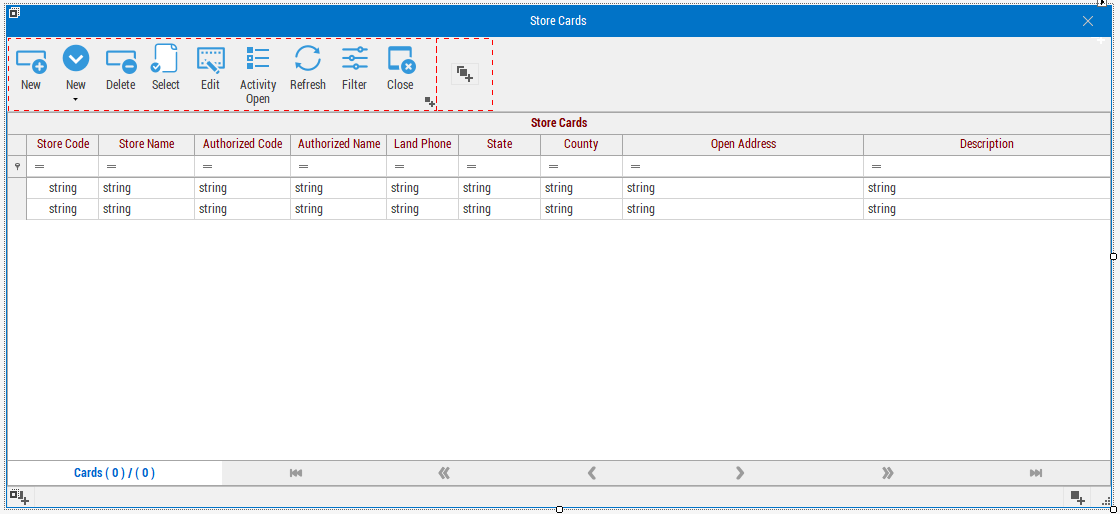Viewport: 1120px width, 514px height.
Task: Sort by State column header
Action: pyautogui.click(x=499, y=144)
